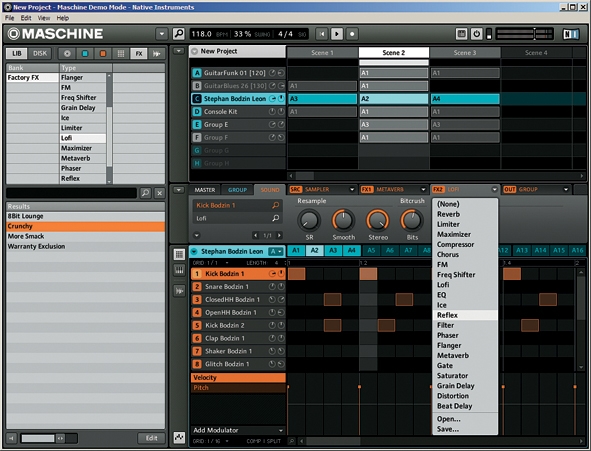Choose Reflex from the effect list menu
Image resolution: width=591 pixels, height=451 pixels.
[465, 315]
